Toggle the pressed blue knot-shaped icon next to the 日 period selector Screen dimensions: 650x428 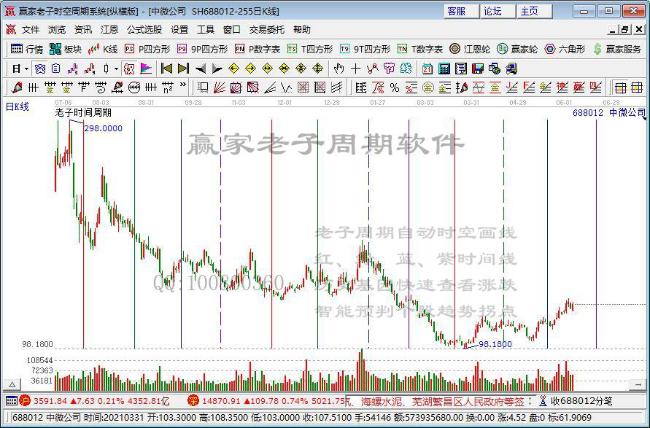point(40,68)
